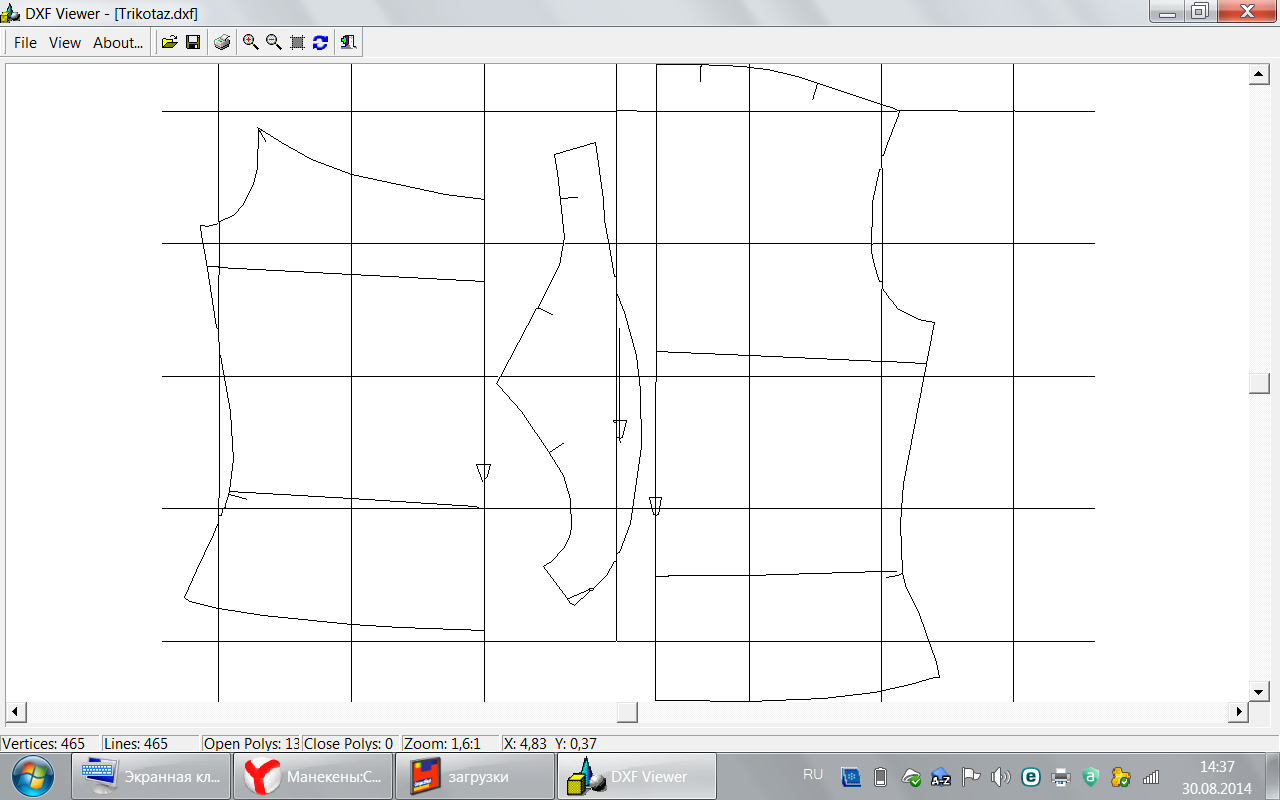This screenshot has height=800, width=1280.
Task: Click the vertical scrollbar thumb
Action: click(1259, 383)
